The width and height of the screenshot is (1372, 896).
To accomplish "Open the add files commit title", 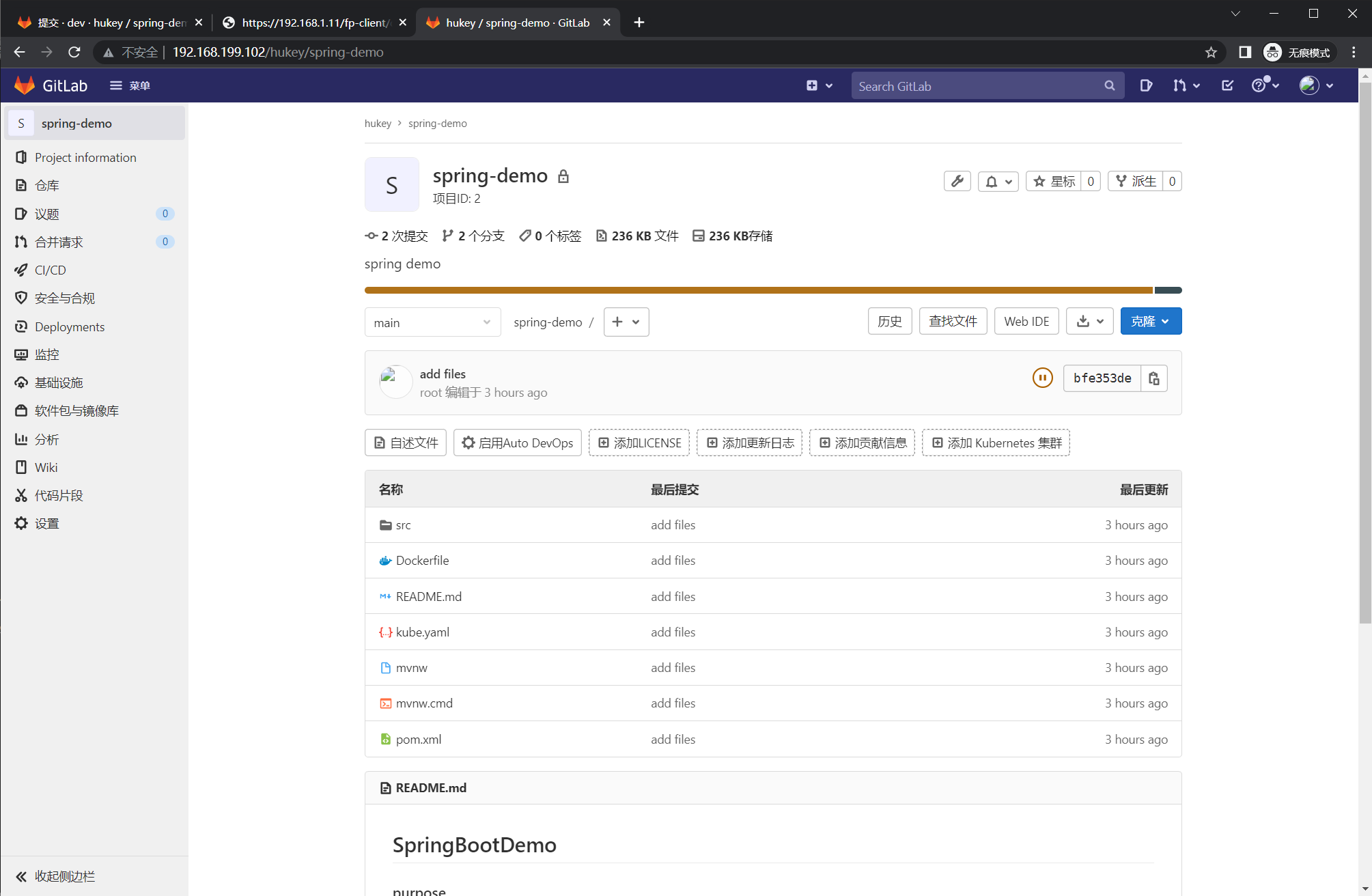I will 443,374.
